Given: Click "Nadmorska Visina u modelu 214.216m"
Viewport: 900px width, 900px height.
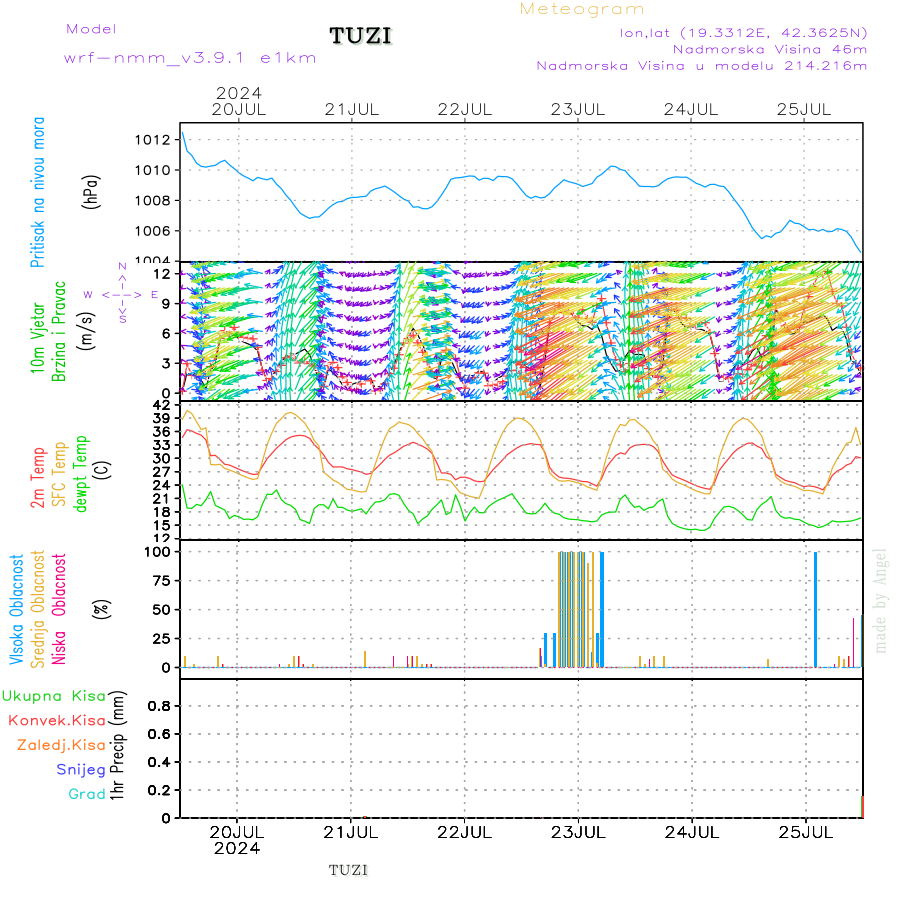Looking at the screenshot, I should (701, 66).
